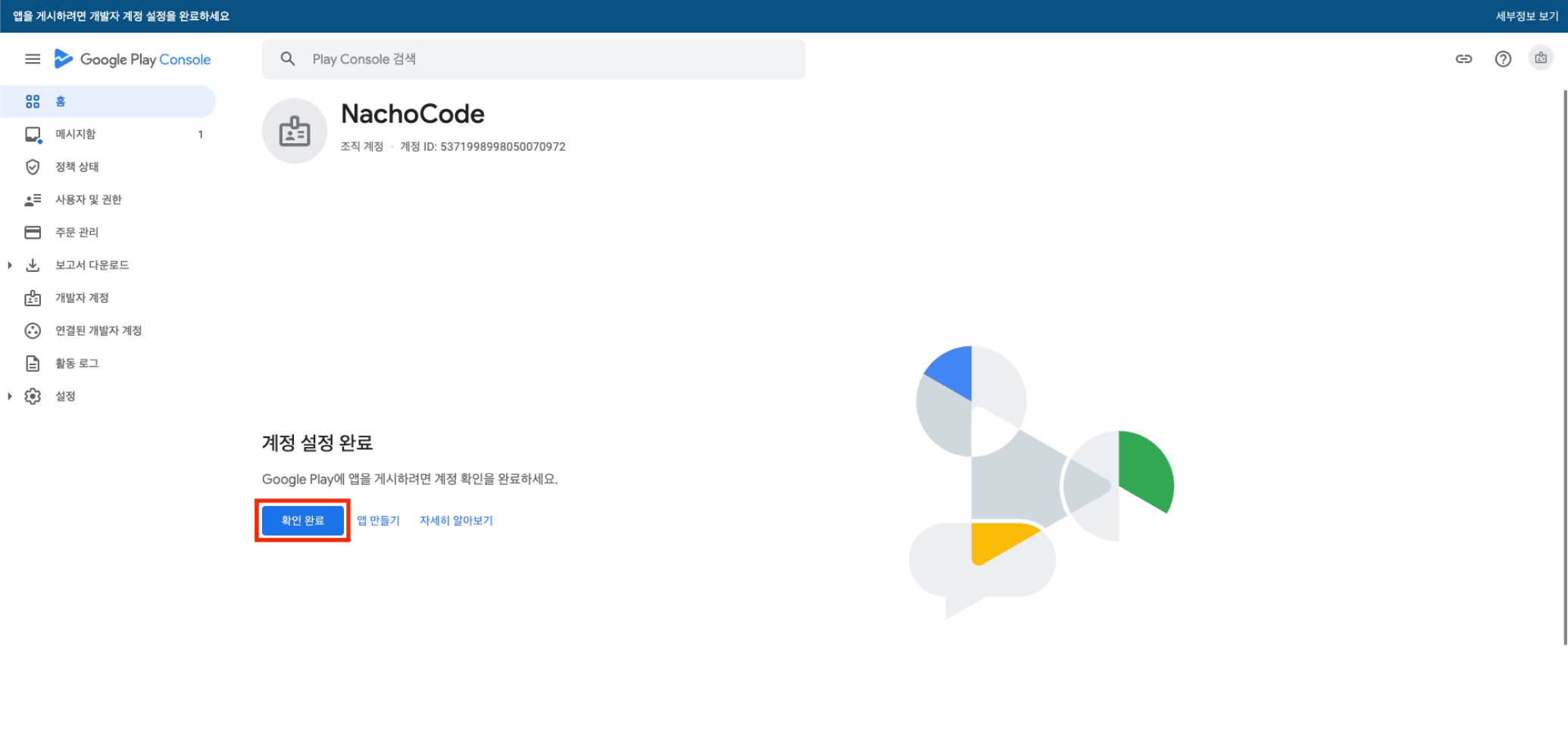The width and height of the screenshot is (1568, 750).
Task: Click 세부정보 보기 in the banner
Action: [1526, 16]
